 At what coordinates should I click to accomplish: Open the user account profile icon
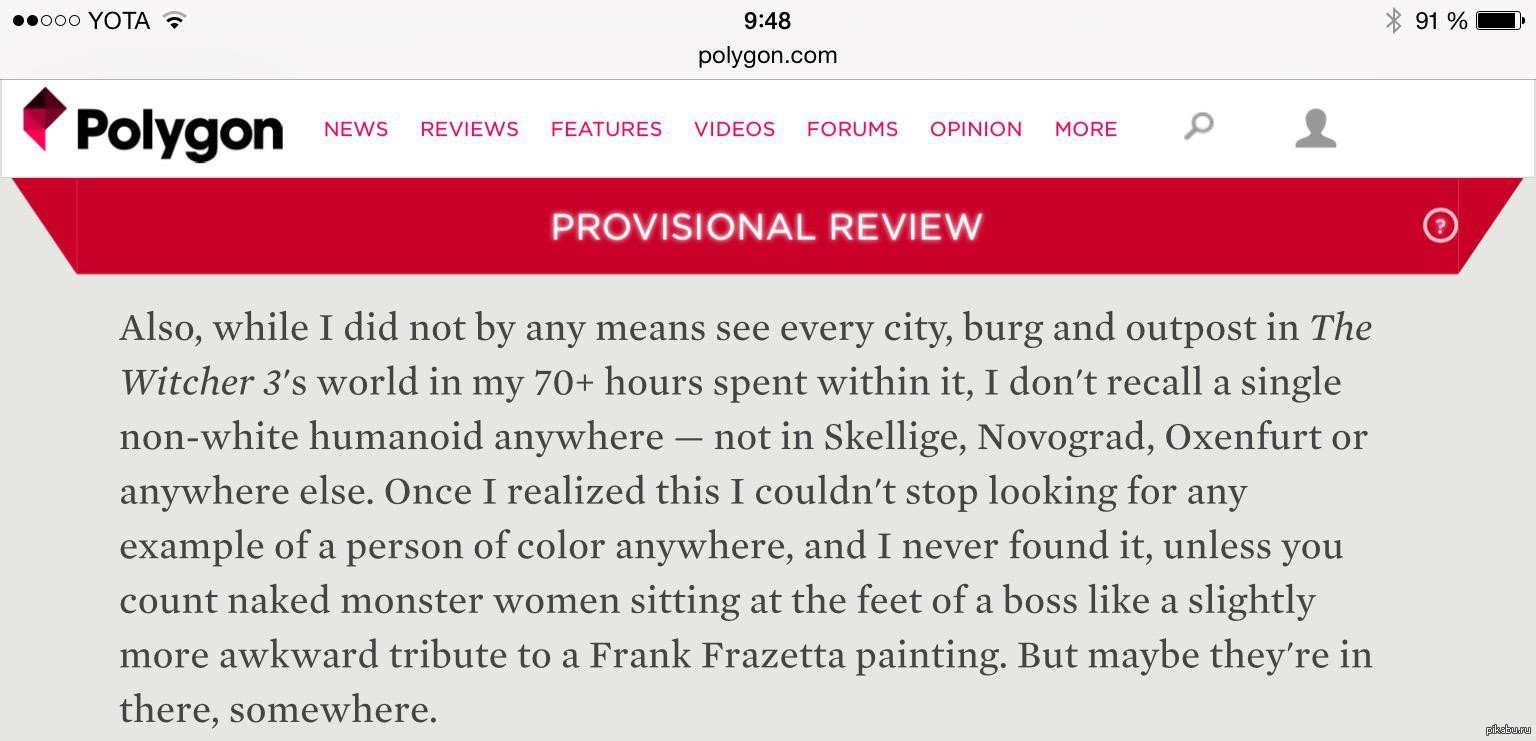(x=1315, y=129)
